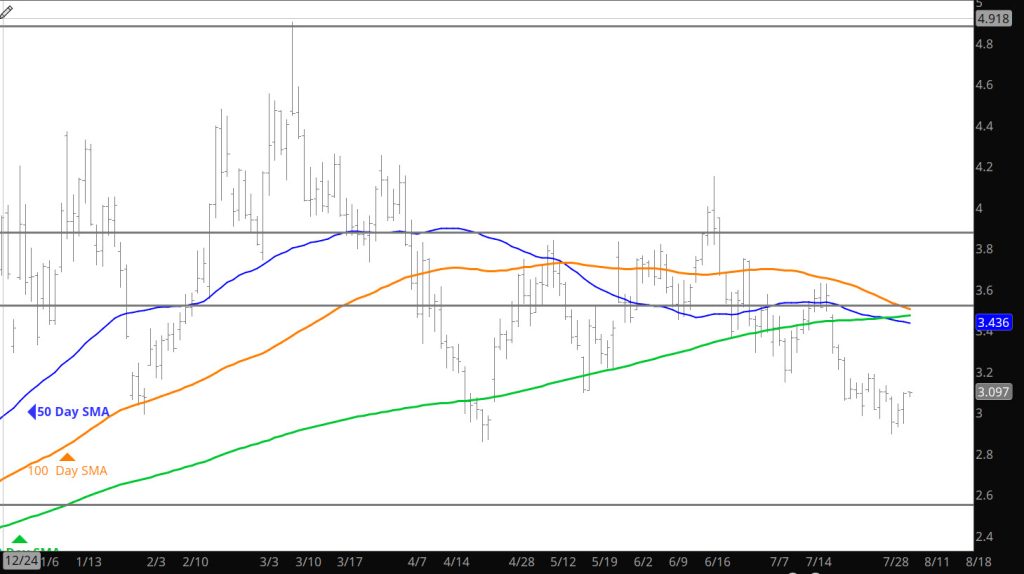Click the 4.918 price tag on axis
The image size is (1024, 574).
993,18
